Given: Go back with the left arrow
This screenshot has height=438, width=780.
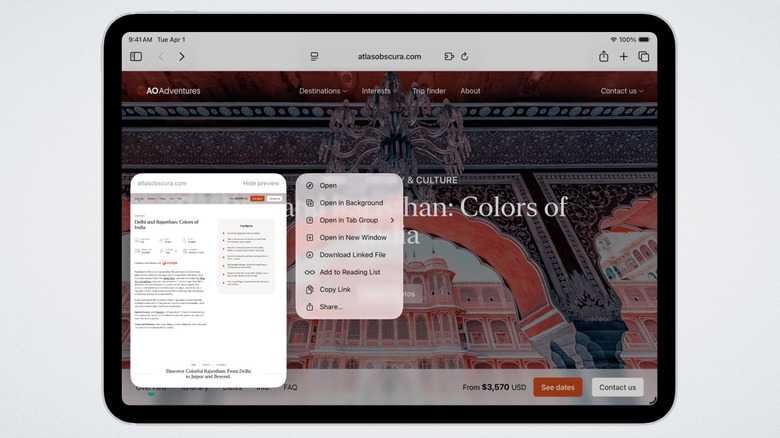Looking at the screenshot, I should coord(161,57).
